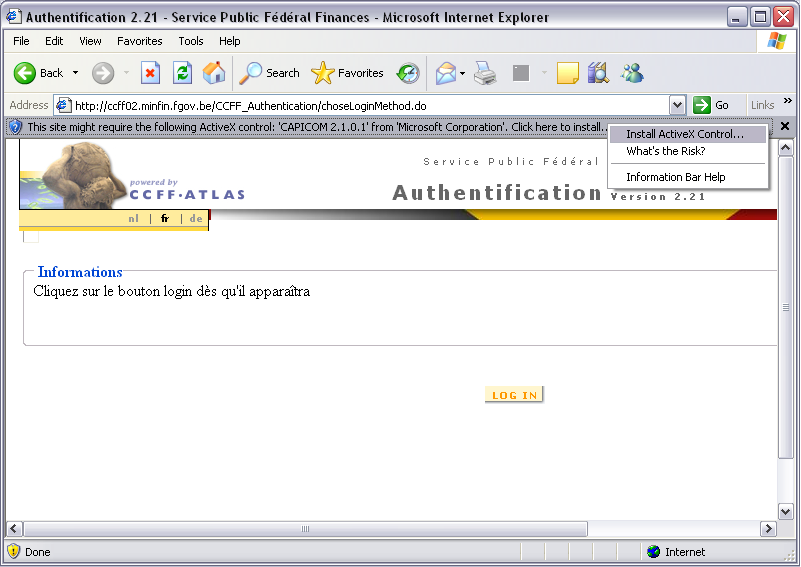Click the LOG IN button
The height and width of the screenshot is (567, 801).
(514, 395)
